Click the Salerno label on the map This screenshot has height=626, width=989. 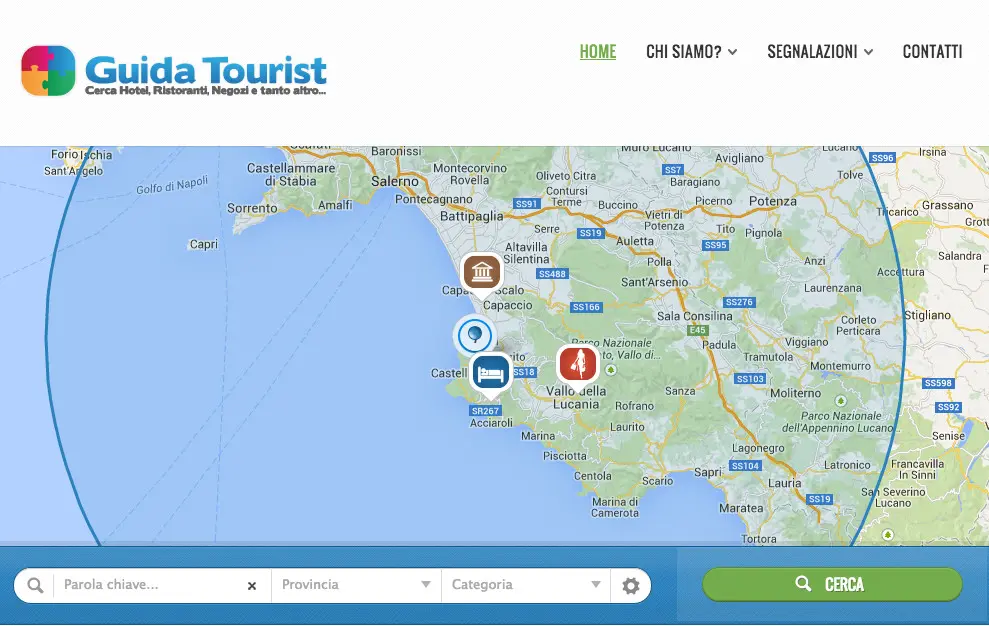point(395,182)
